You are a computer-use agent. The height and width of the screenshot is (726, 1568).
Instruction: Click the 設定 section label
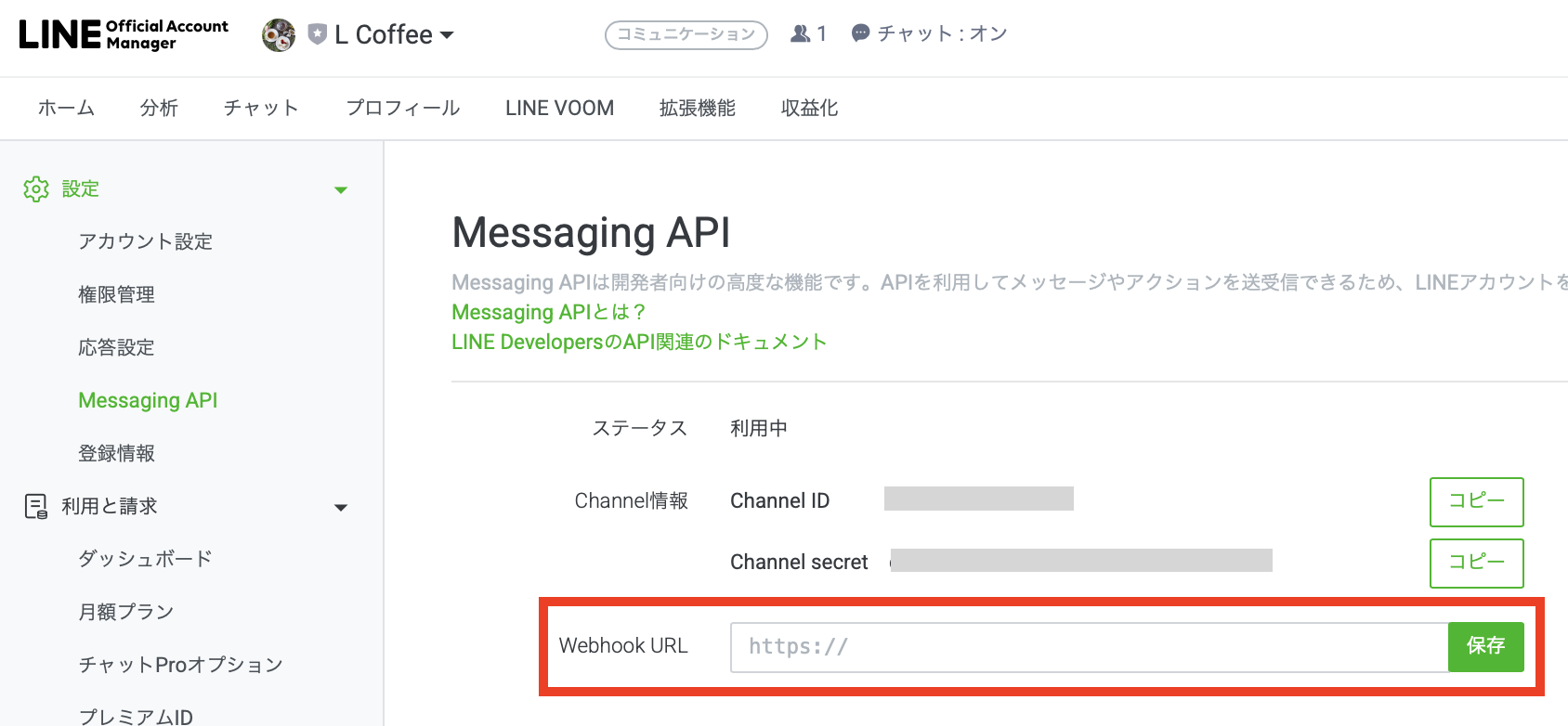pyautogui.click(x=81, y=188)
